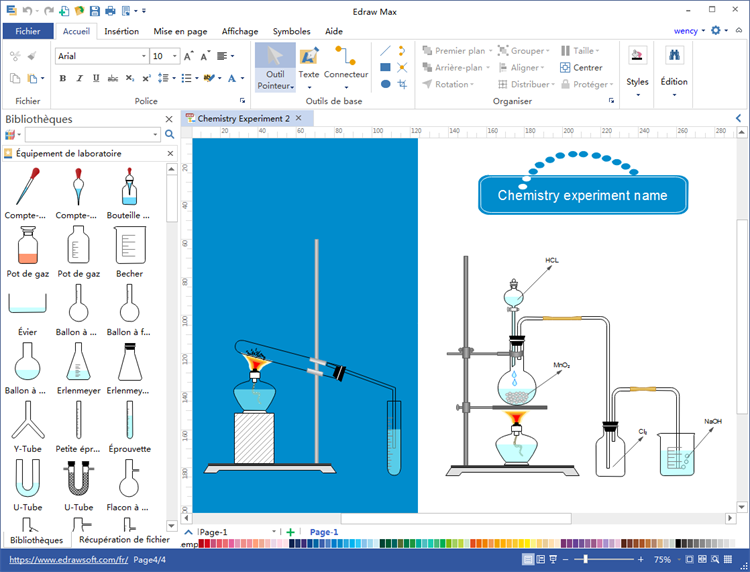This screenshot has width=750, height=572.
Task: Switch to Mise en page tab
Action: click(x=181, y=31)
